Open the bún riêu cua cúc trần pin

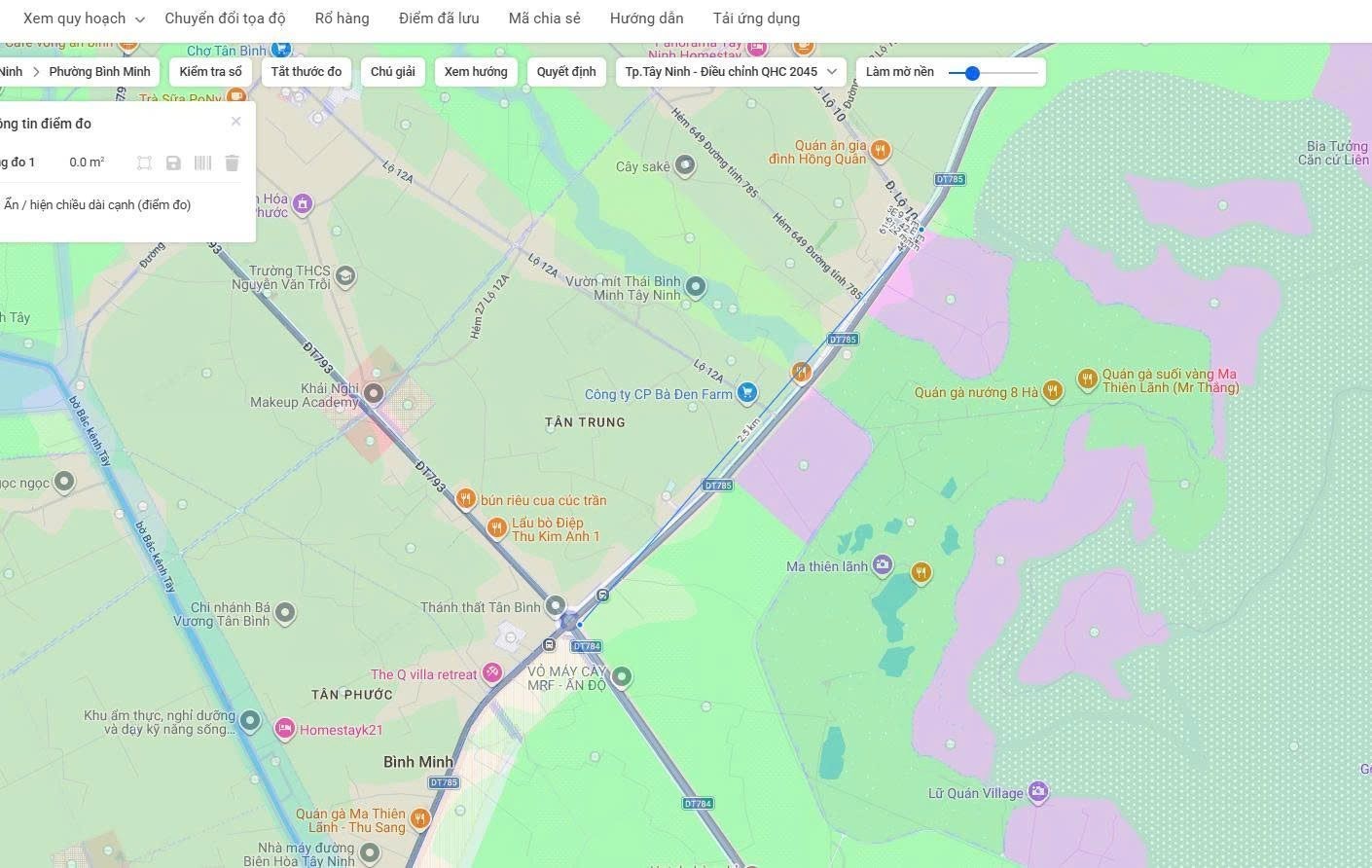click(x=466, y=499)
